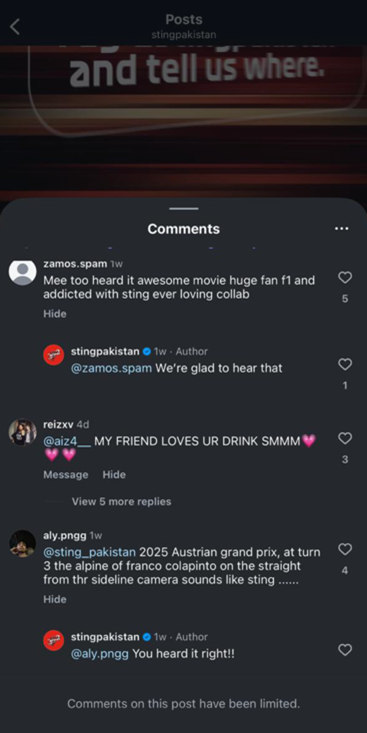Expand View 5 more replies
This screenshot has width=367, height=733.
coord(122,502)
